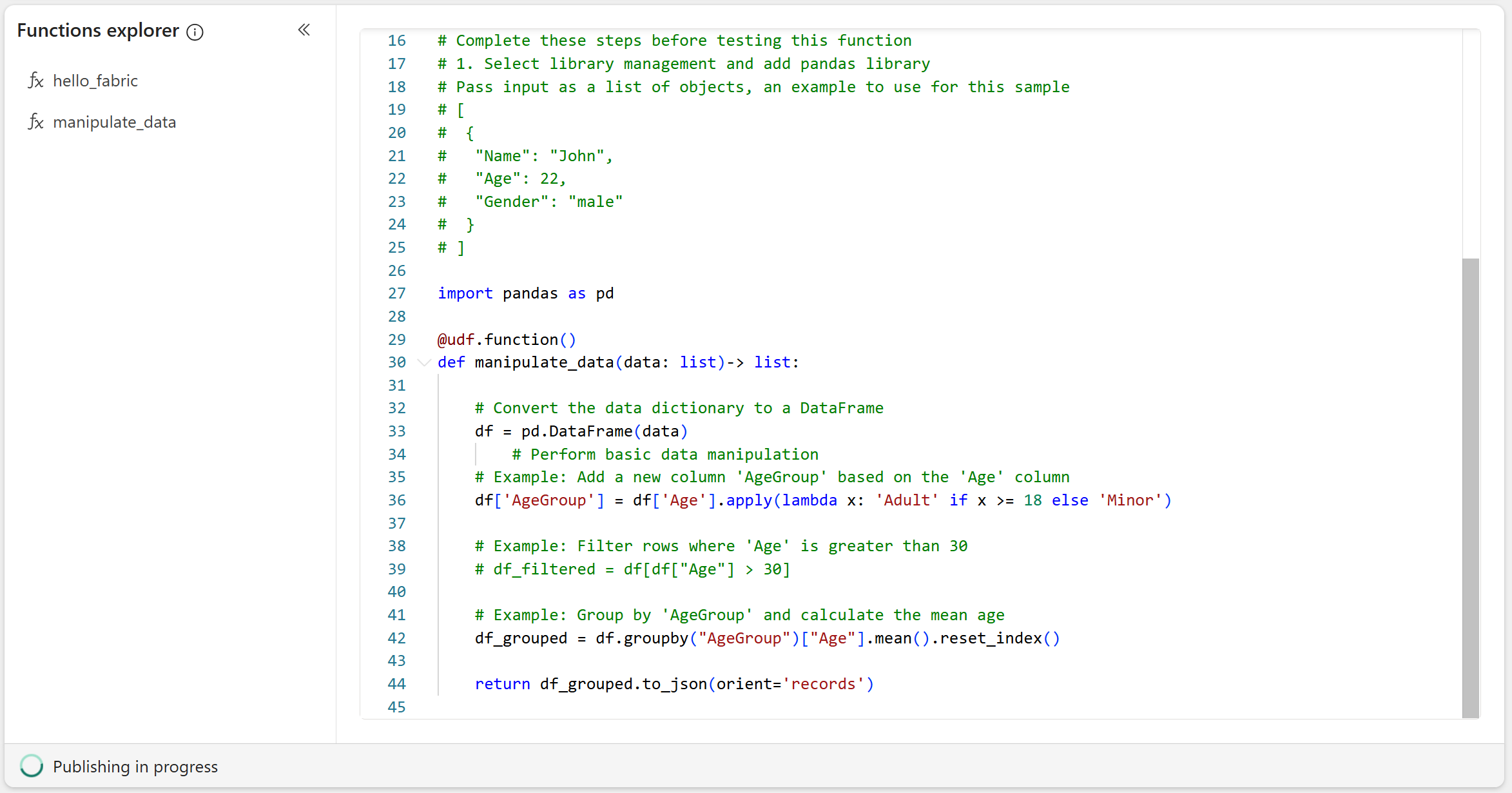
Task: Place cursor on 'import pandas as pd' line
Action: click(x=525, y=293)
